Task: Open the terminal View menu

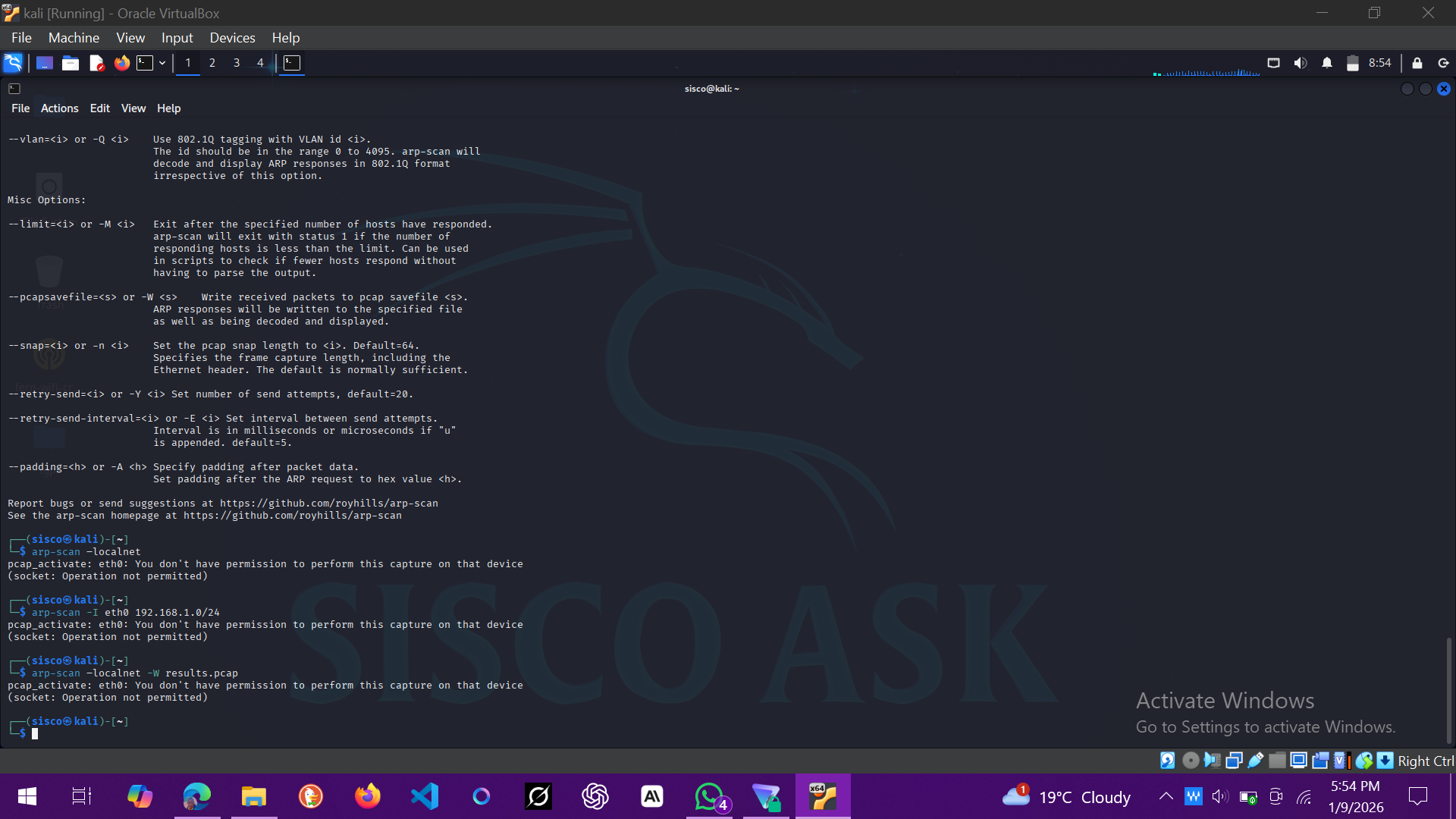Action: coord(133,108)
